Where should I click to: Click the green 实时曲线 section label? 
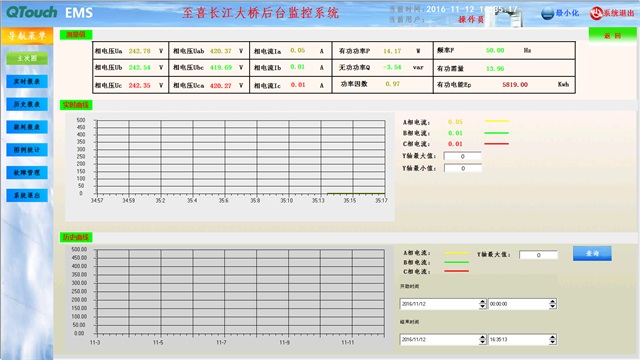click(76, 105)
